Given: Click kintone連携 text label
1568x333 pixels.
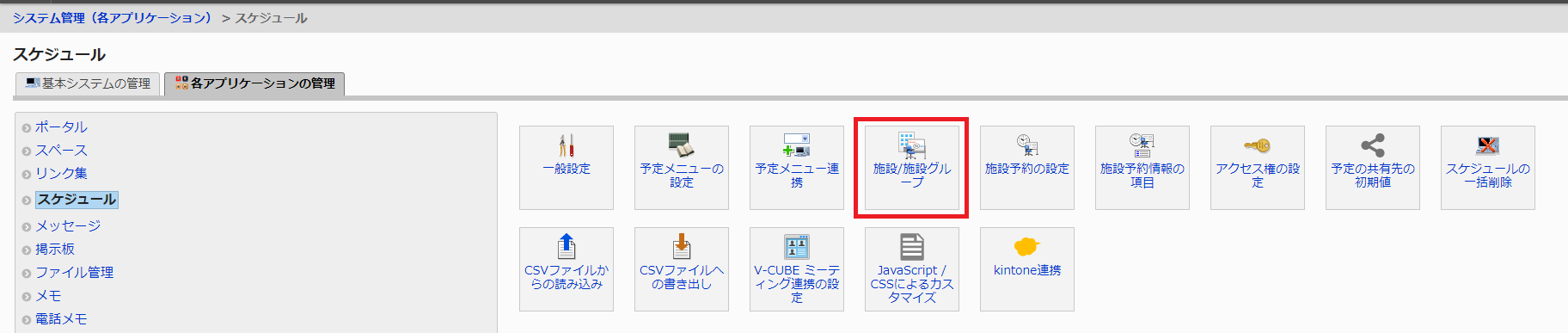Looking at the screenshot, I should pos(1027,270).
